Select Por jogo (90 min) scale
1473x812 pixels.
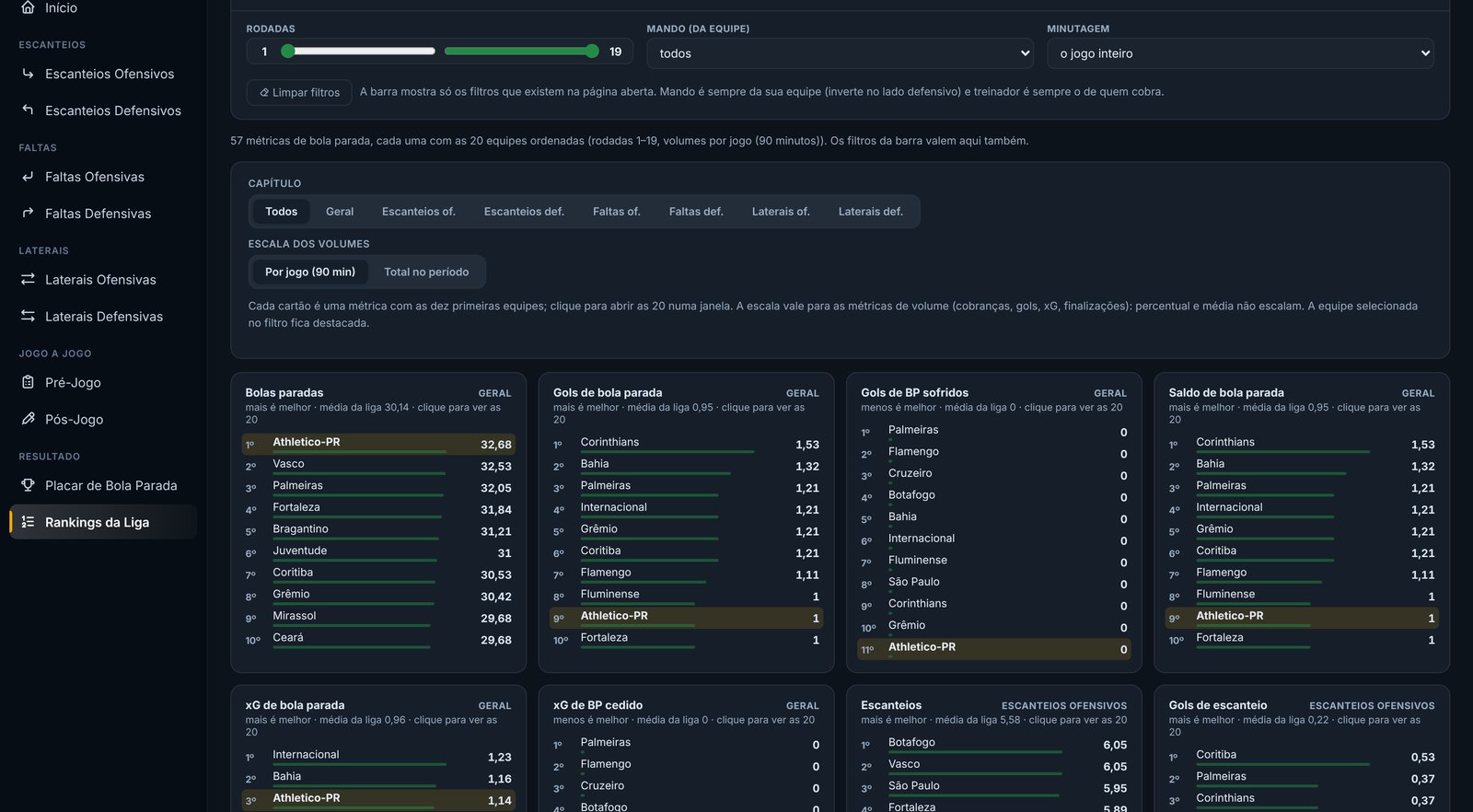pos(310,273)
